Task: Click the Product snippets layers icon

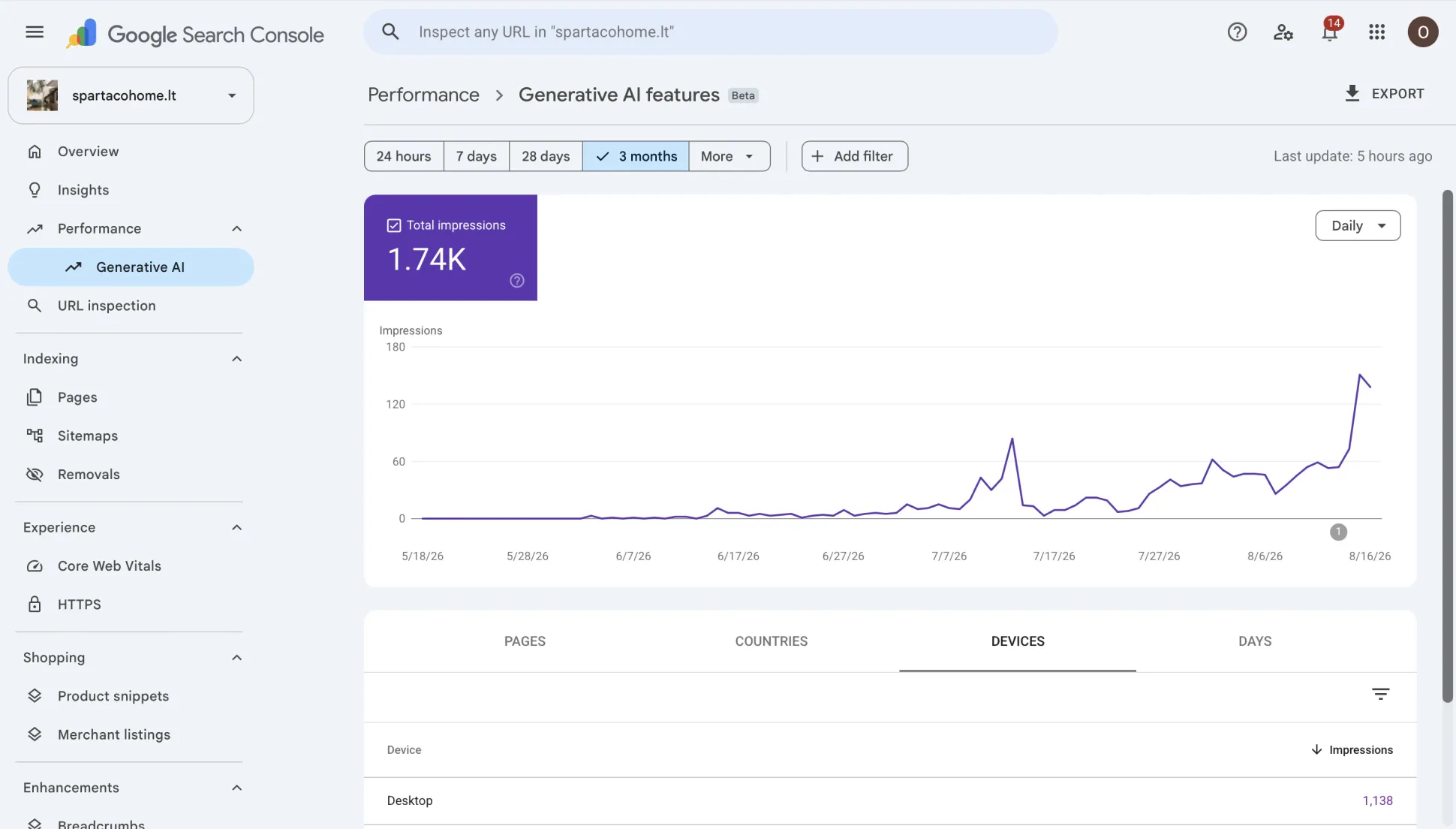Action: (x=35, y=696)
